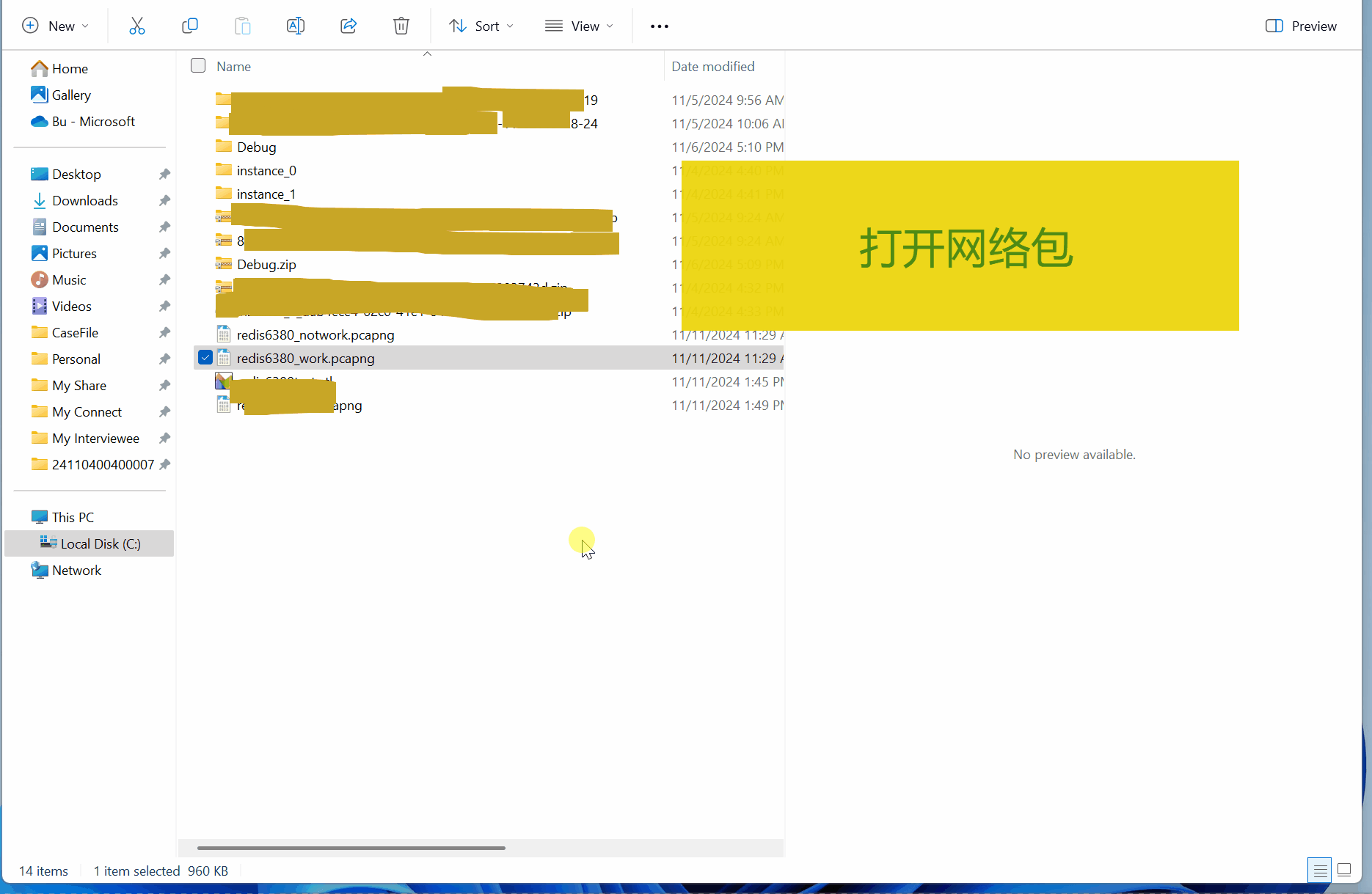Image resolution: width=1372 pixels, height=894 pixels.
Task: Click the Share icon in toolbar
Action: tap(349, 26)
